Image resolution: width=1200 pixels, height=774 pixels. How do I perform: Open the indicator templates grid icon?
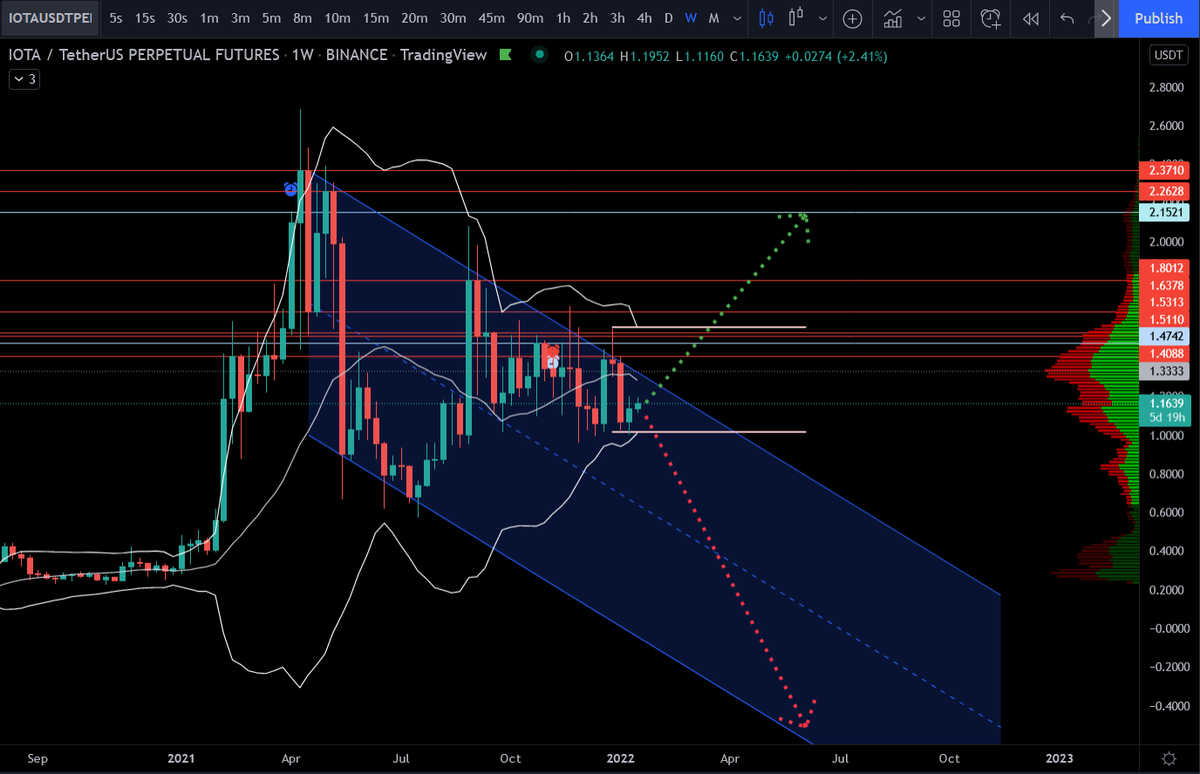pos(952,18)
